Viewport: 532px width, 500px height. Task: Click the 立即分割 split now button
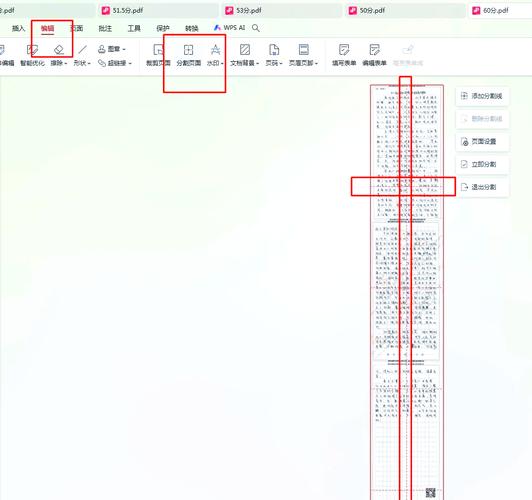[x=482, y=164]
